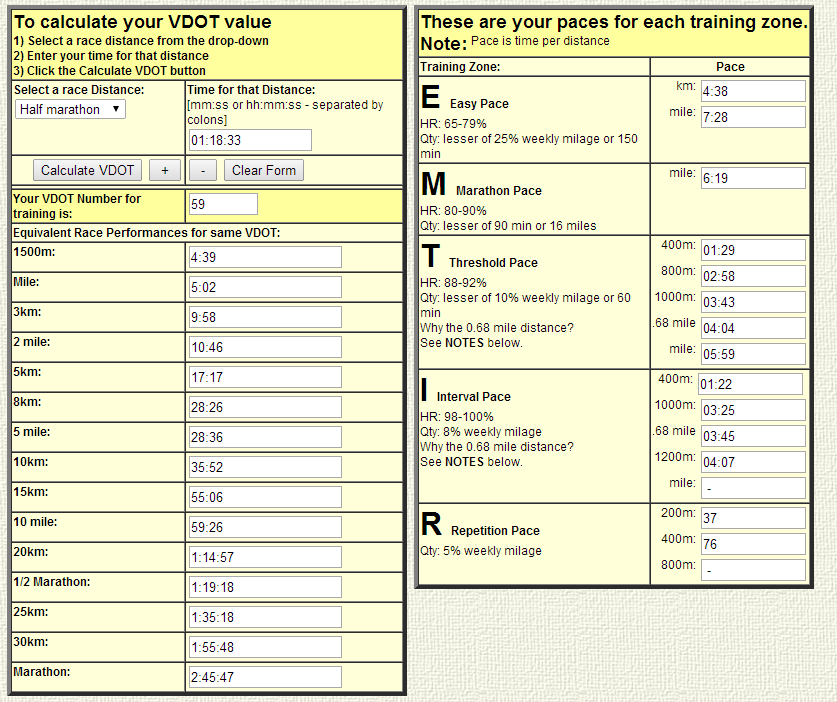
Task: Select the Threshold Pace 400m field
Action: click(752, 250)
